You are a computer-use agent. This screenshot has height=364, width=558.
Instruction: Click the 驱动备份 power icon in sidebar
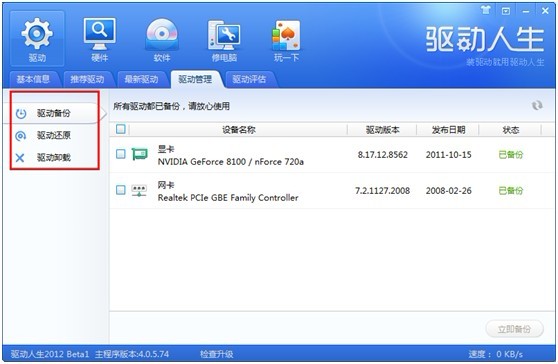pos(21,114)
